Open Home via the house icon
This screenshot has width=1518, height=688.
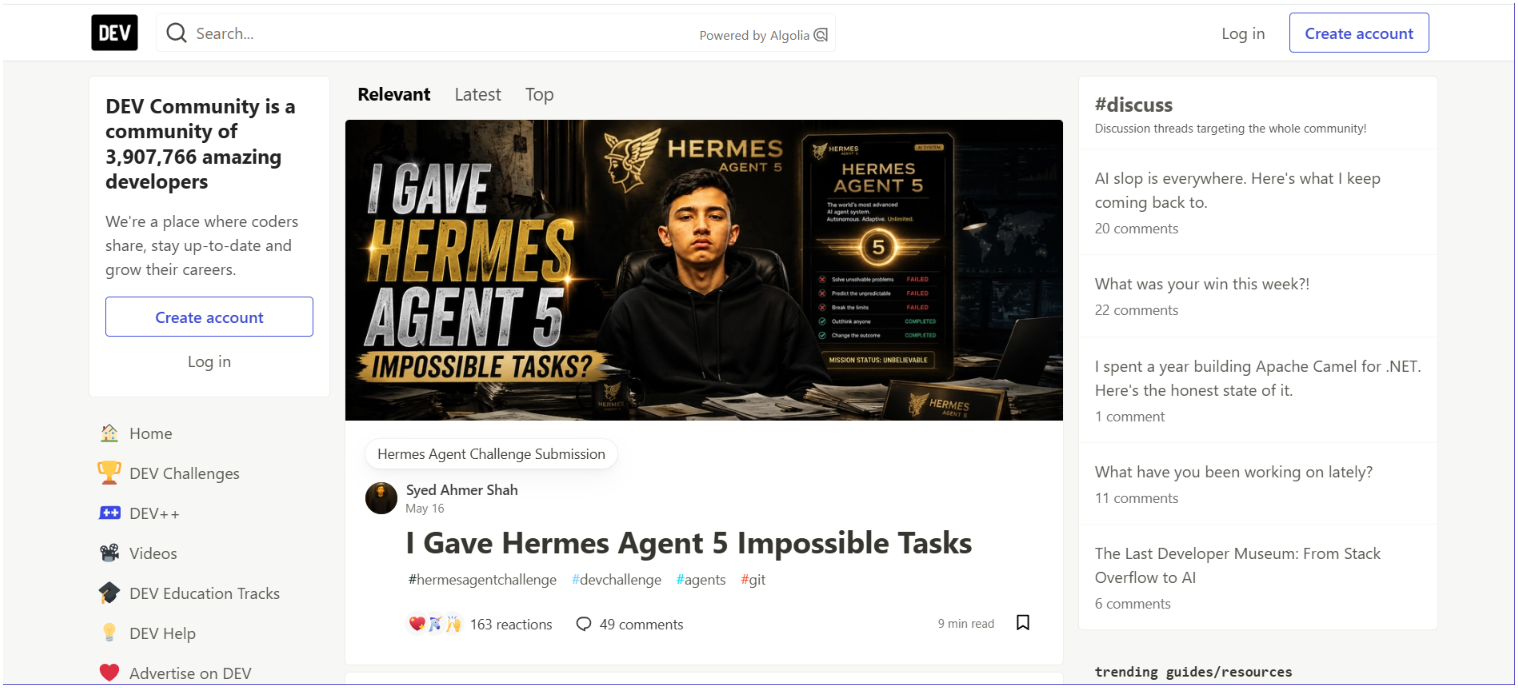109,433
